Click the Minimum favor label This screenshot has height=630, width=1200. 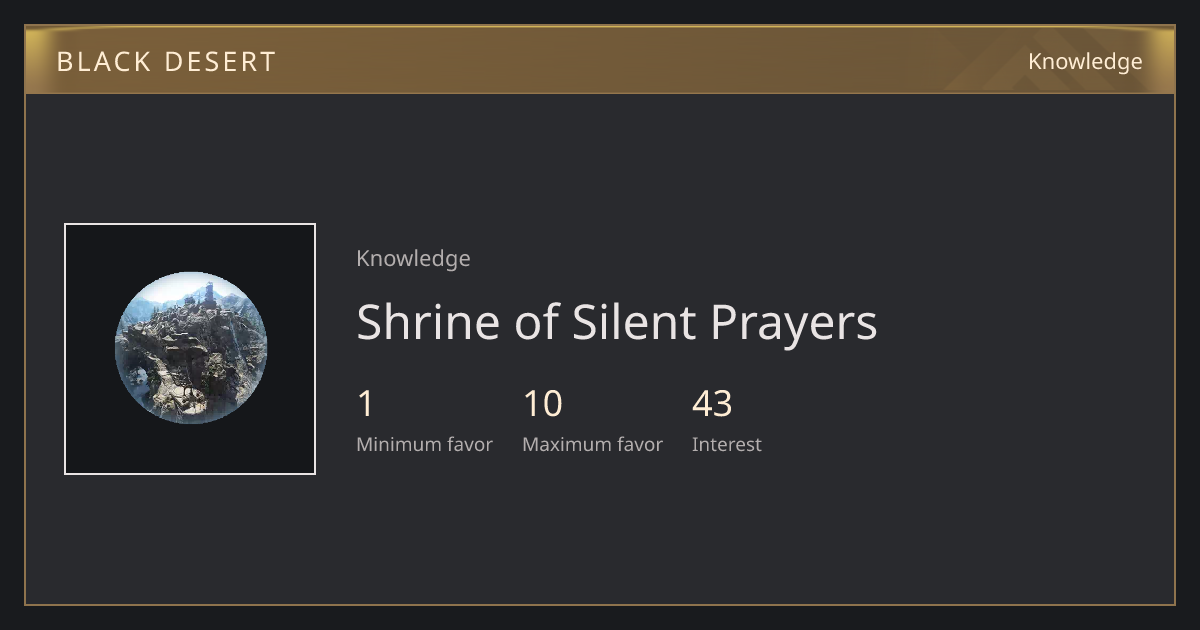click(x=424, y=444)
